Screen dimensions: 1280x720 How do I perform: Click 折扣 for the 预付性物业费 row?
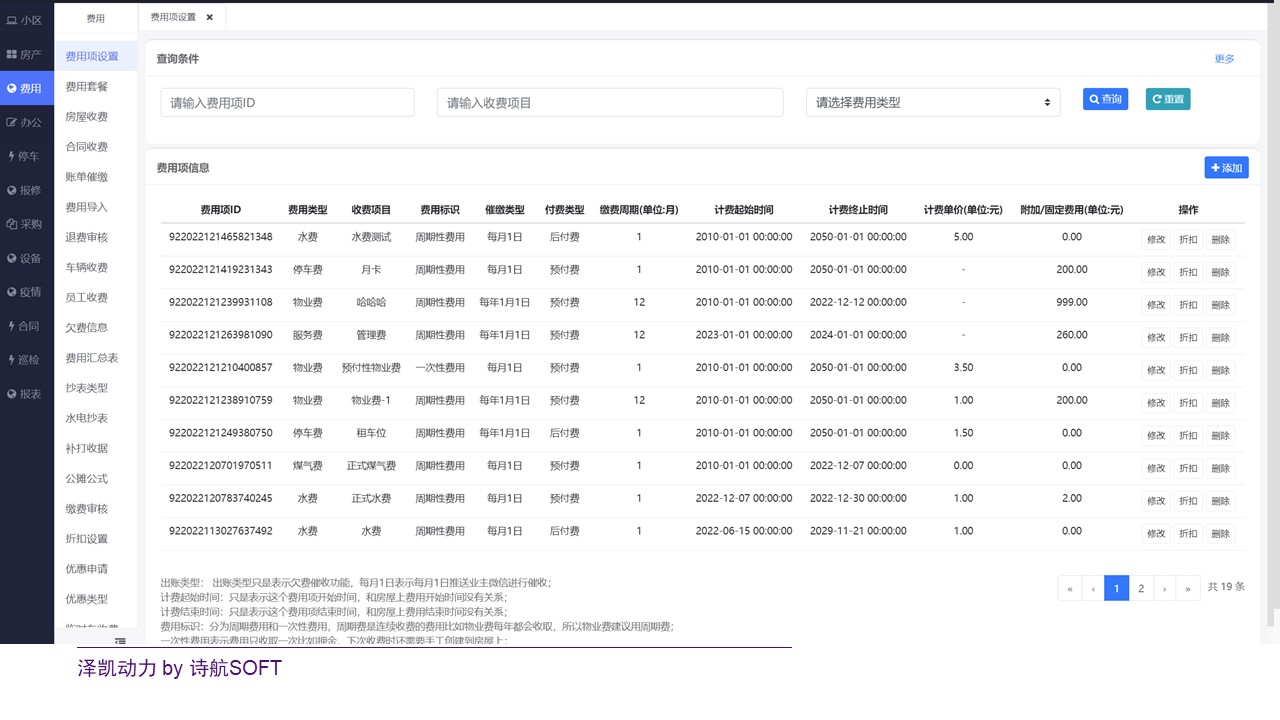pyautogui.click(x=1188, y=370)
